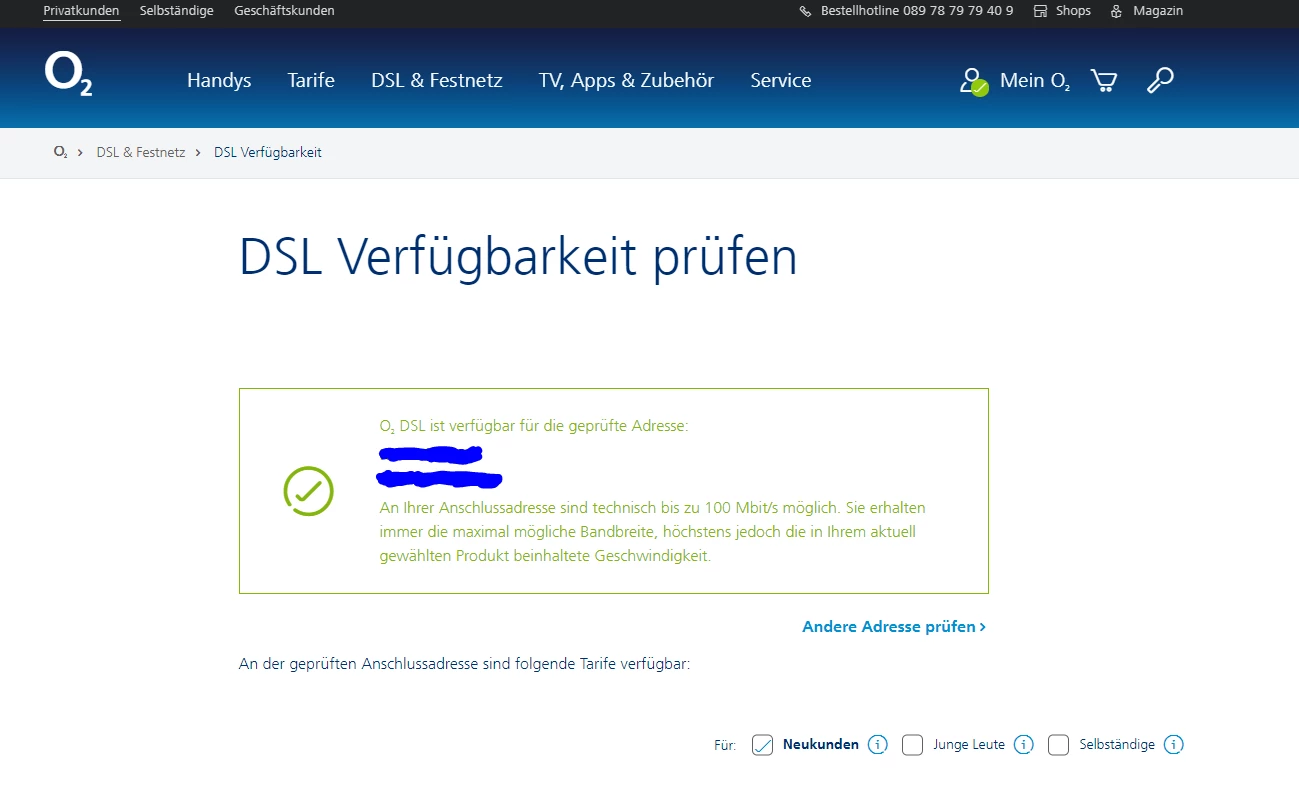Click the green availability checkmark icon
Image resolution: width=1299 pixels, height=798 pixels.
click(308, 491)
